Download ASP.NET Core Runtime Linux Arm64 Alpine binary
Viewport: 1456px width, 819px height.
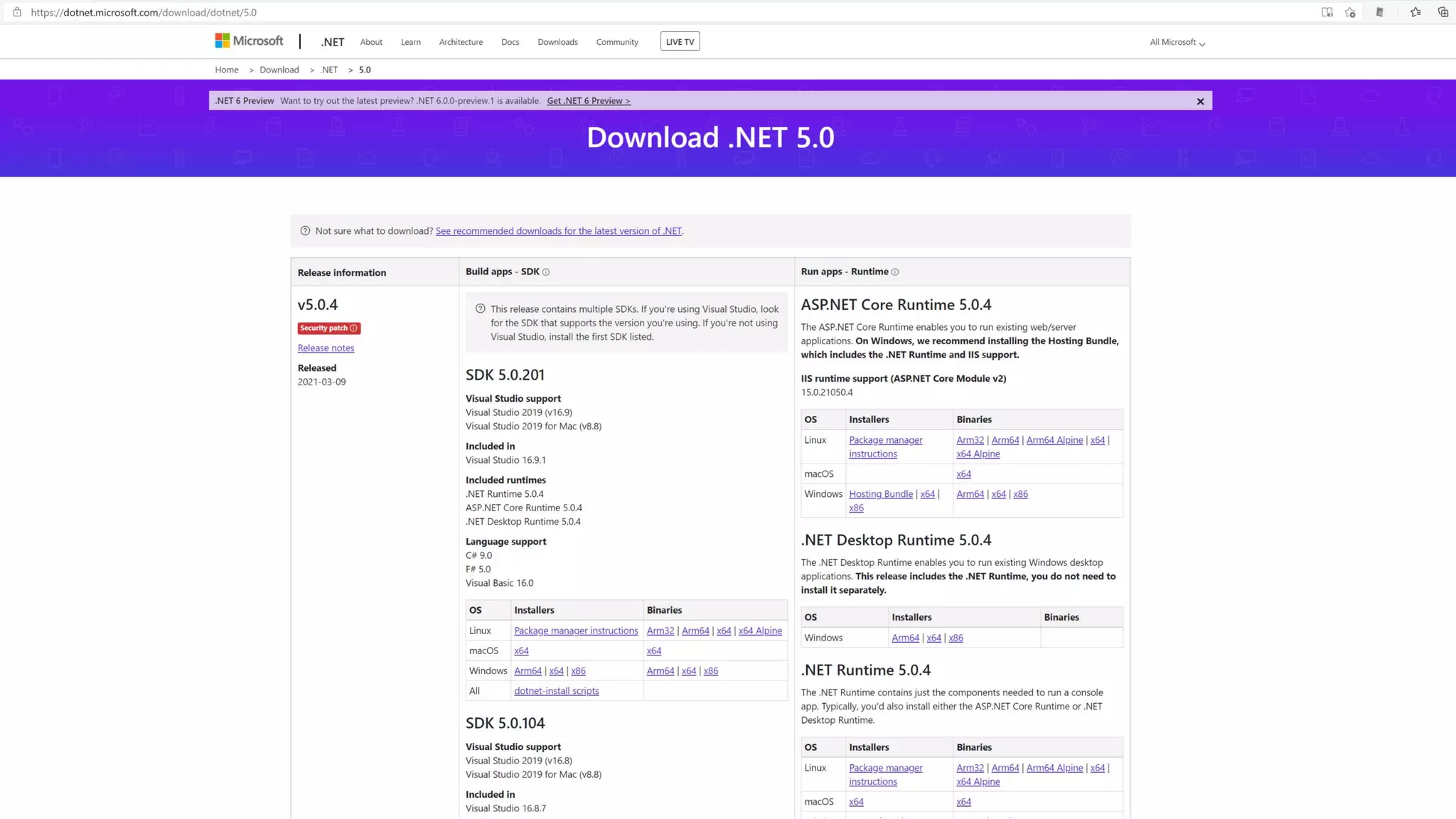(1054, 440)
